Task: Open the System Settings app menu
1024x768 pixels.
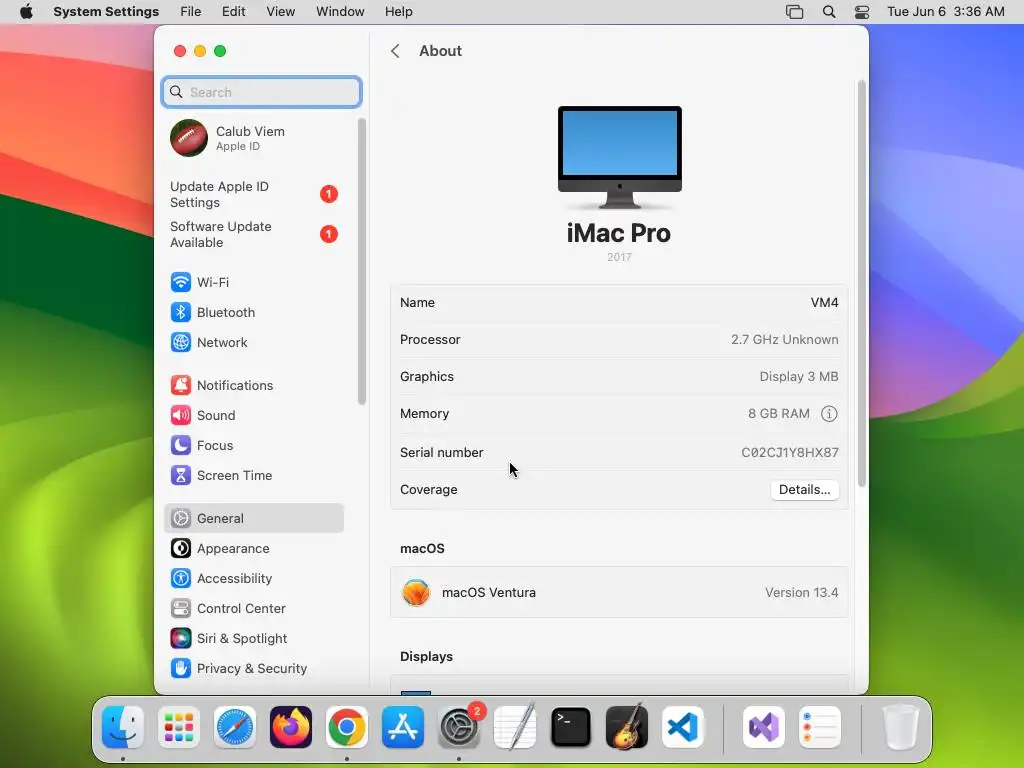Action: (106, 12)
